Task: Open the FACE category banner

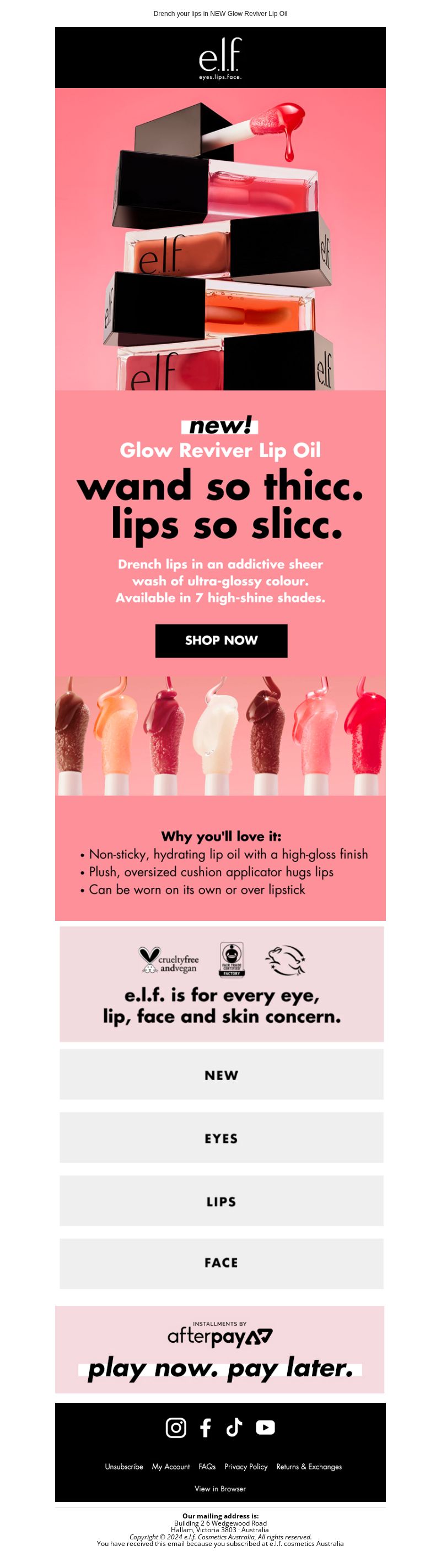Action: (222, 1262)
